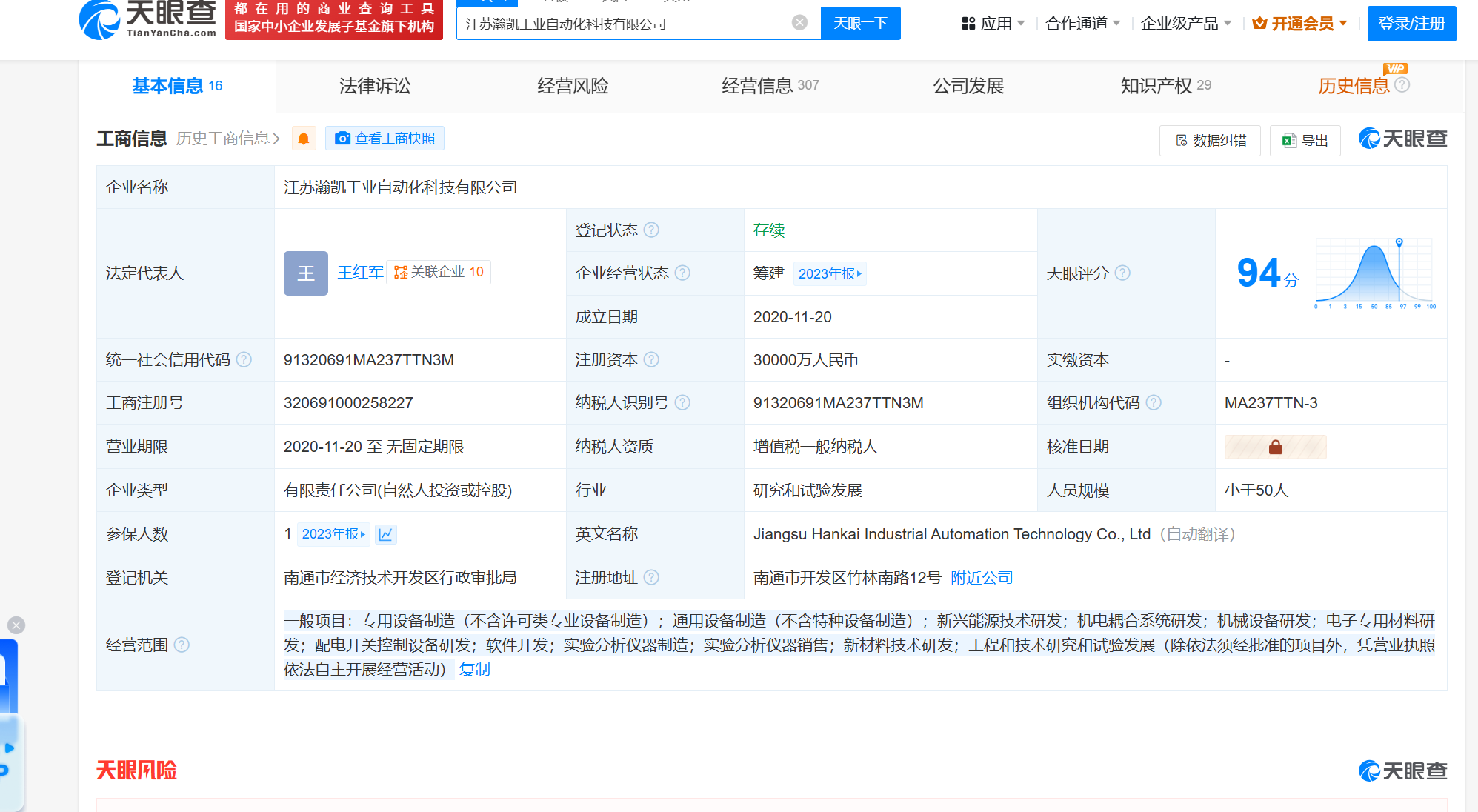This screenshot has height=812, width=1478.
Task: Click 查看工商快照 snapshot button
Action: click(x=385, y=139)
